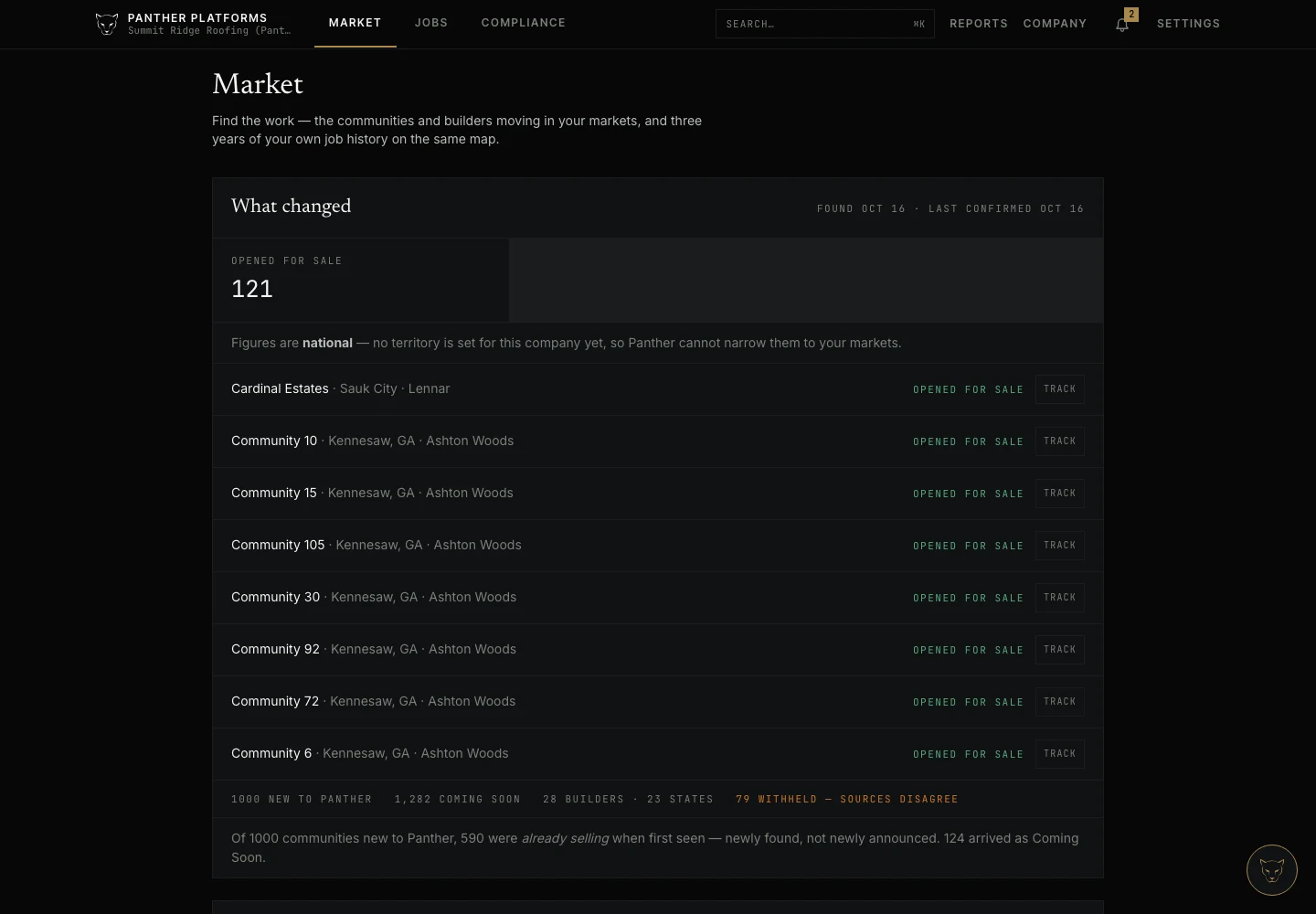Open the Cardinal Estates row name
This screenshot has width=1316, height=914.
point(280,388)
